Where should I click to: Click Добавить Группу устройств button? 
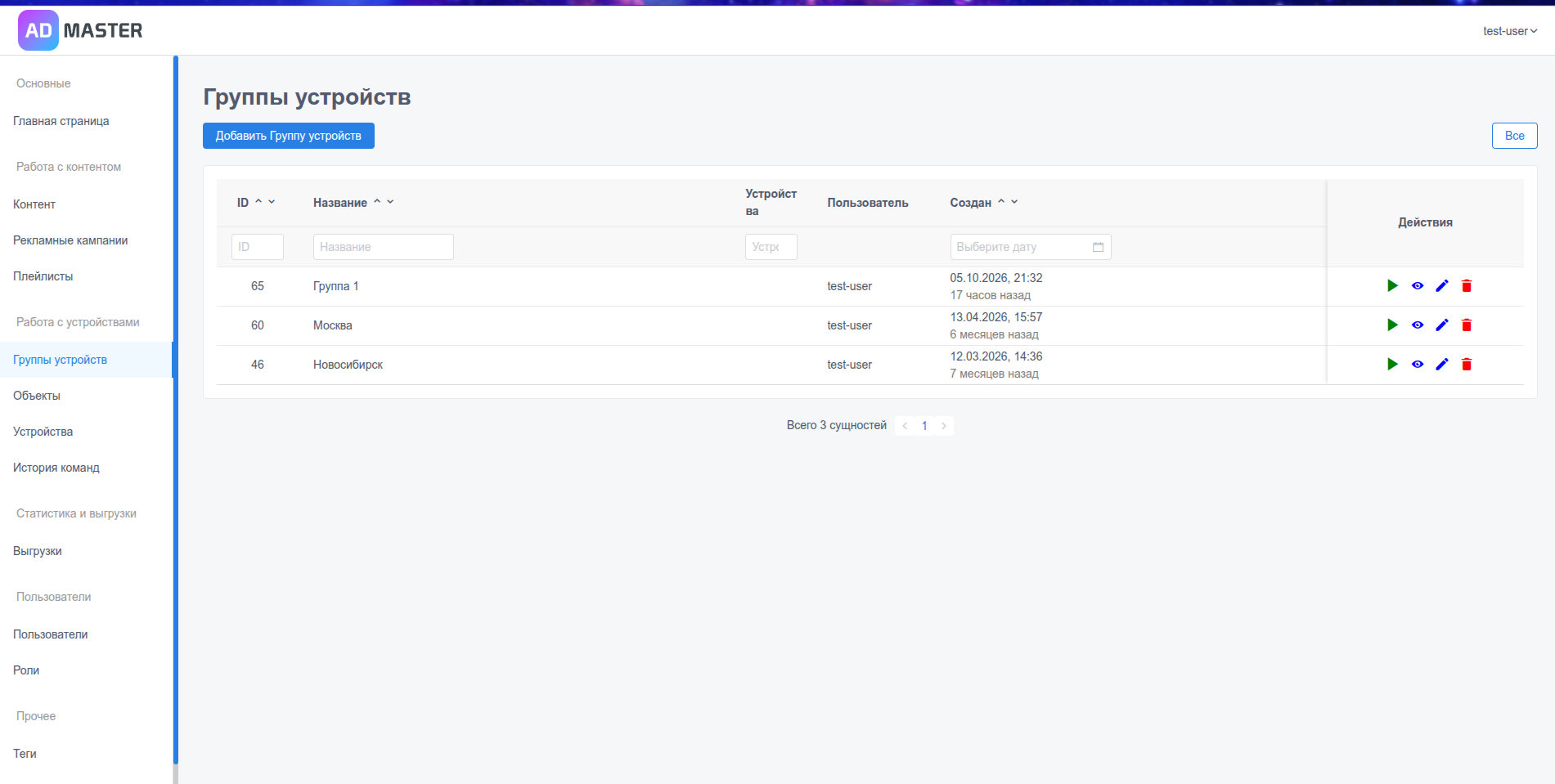coord(289,136)
